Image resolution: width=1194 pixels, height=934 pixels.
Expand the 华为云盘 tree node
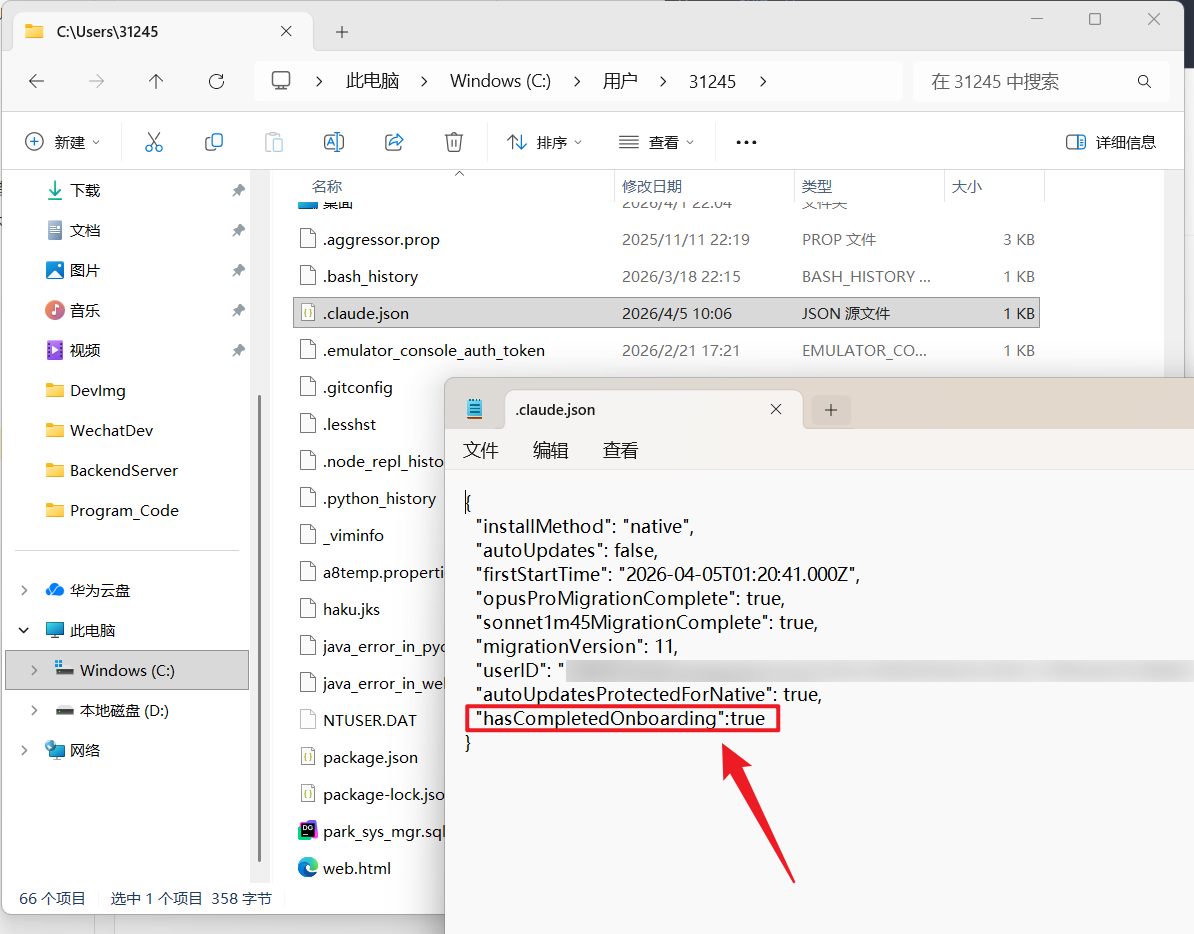(x=24, y=591)
